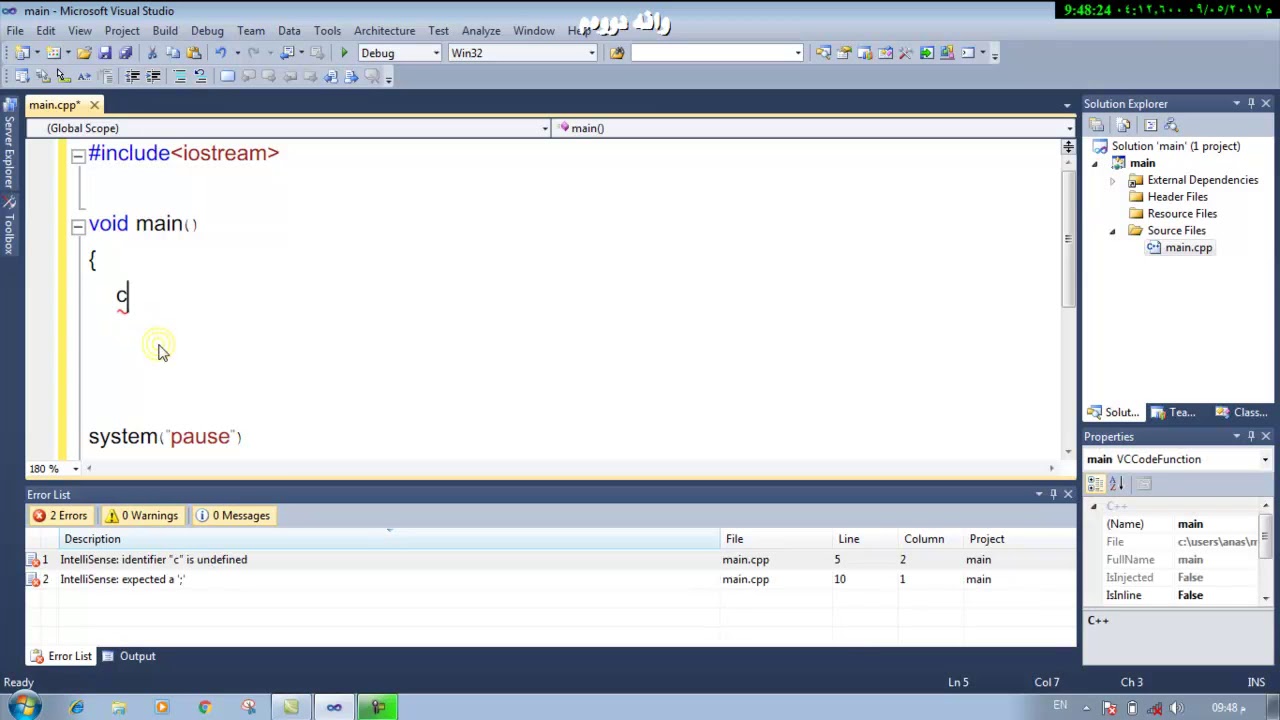
Task: Open the Win32 platform dropdown
Action: tap(591, 53)
